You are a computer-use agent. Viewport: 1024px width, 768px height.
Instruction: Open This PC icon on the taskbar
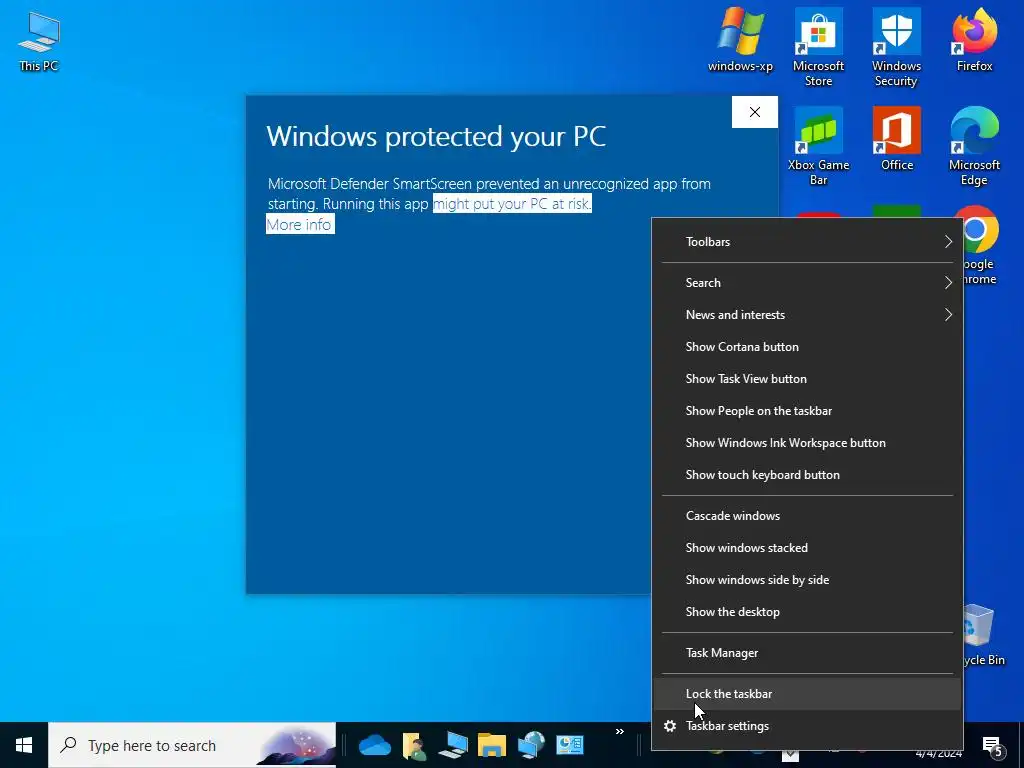453,745
